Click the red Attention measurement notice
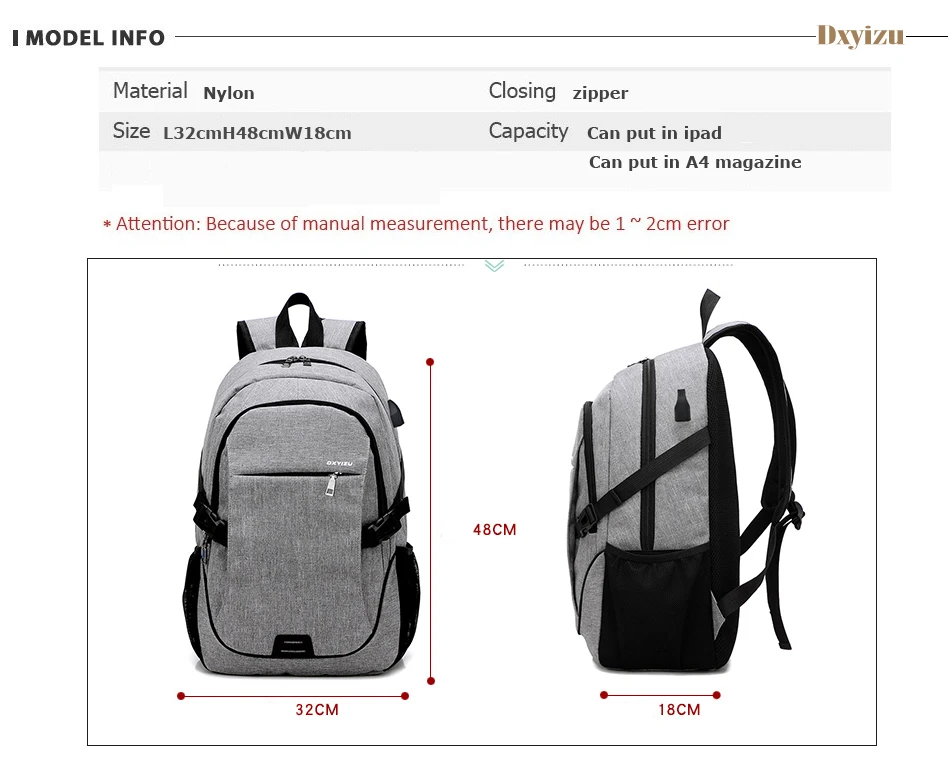 [x=416, y=224]
